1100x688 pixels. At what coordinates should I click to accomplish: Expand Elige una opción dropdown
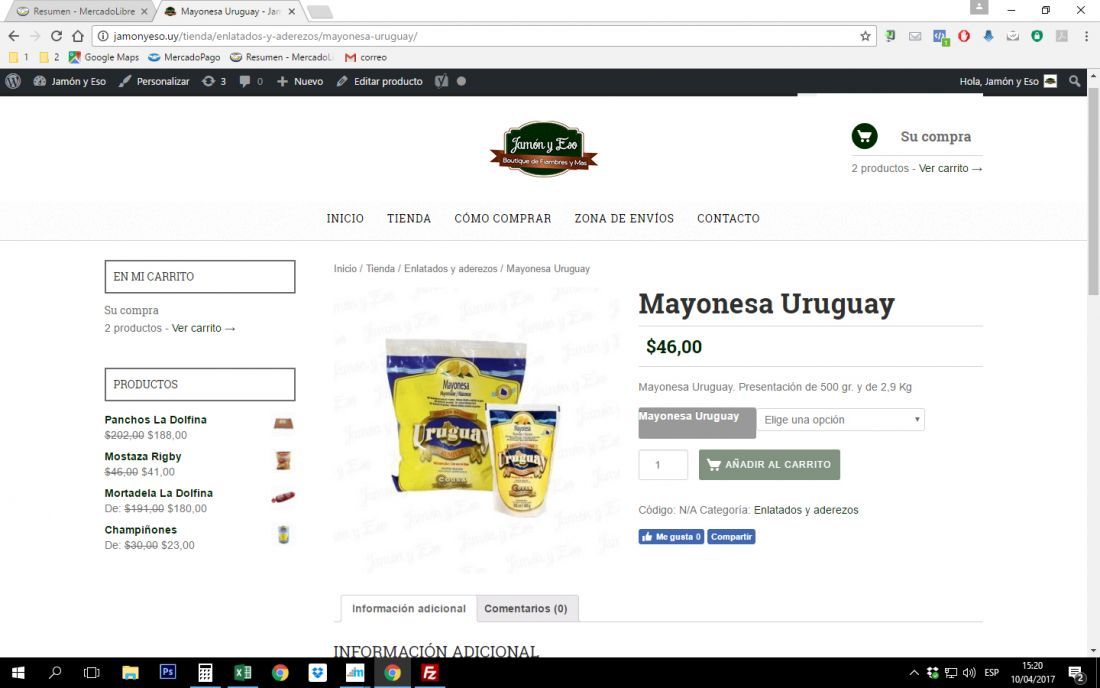840,419
